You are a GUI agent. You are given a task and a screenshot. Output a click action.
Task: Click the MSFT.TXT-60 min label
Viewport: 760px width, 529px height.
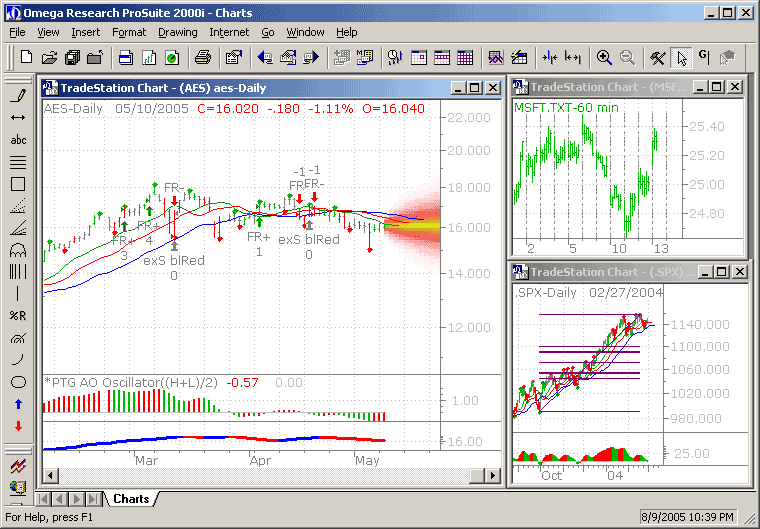566,108
